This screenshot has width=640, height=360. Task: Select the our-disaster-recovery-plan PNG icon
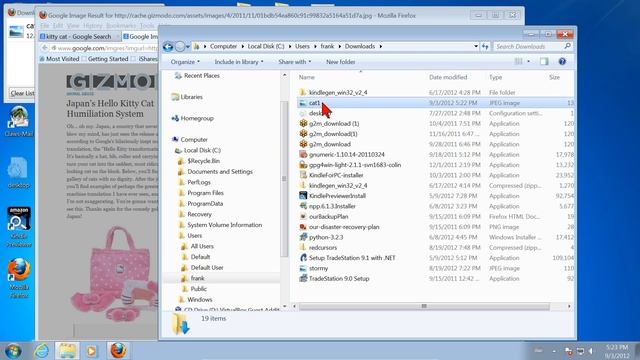point(303,227)
